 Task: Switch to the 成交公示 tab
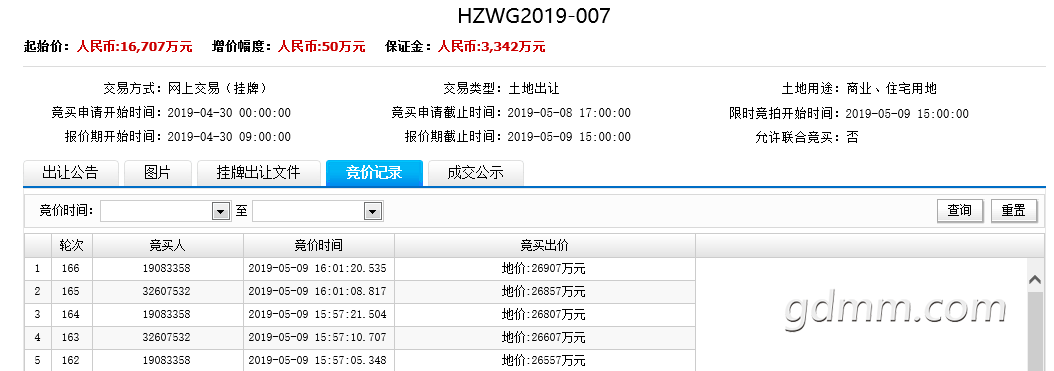coord(475,173)
